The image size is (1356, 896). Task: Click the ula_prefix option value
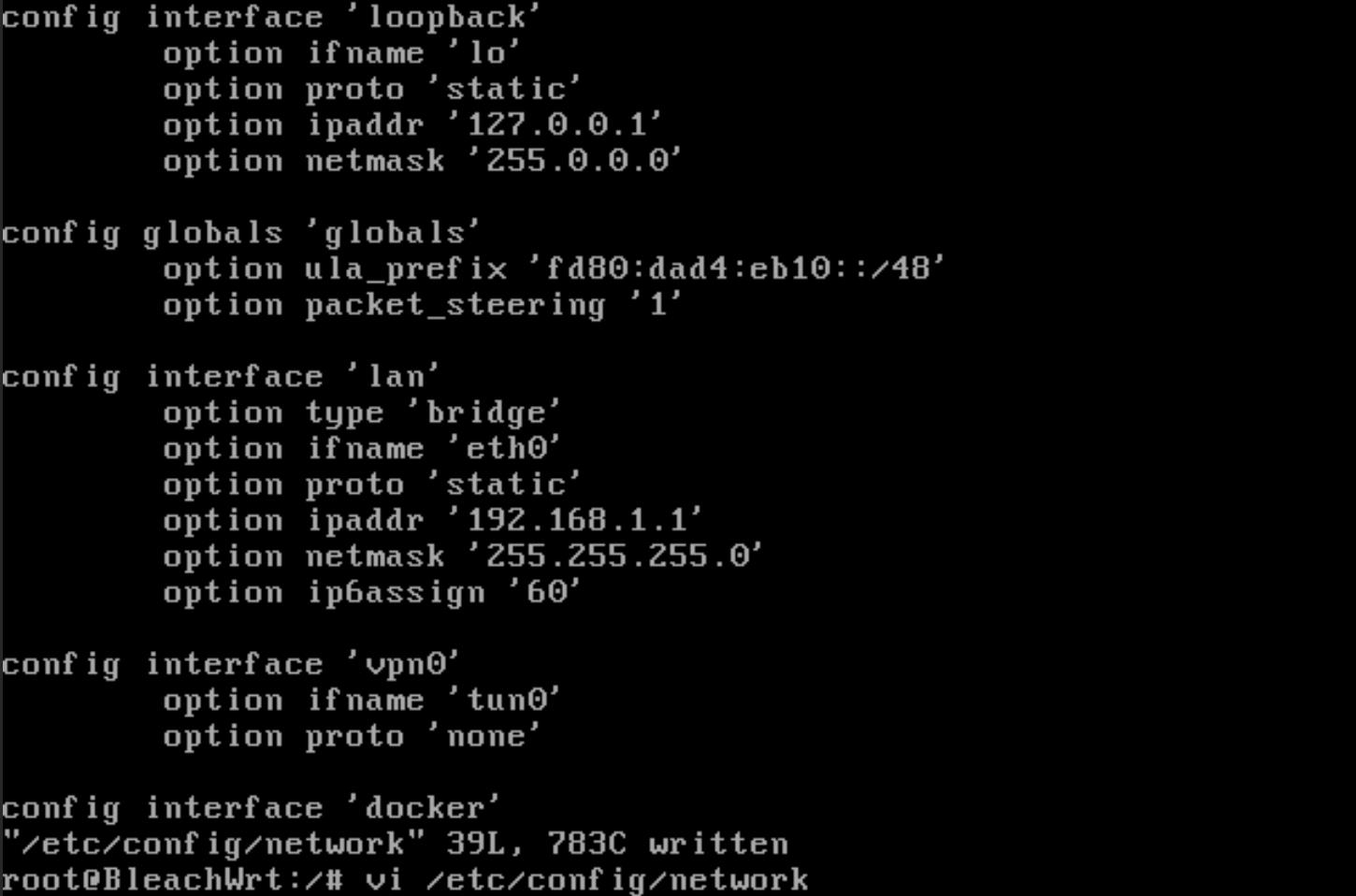(736, 268)
